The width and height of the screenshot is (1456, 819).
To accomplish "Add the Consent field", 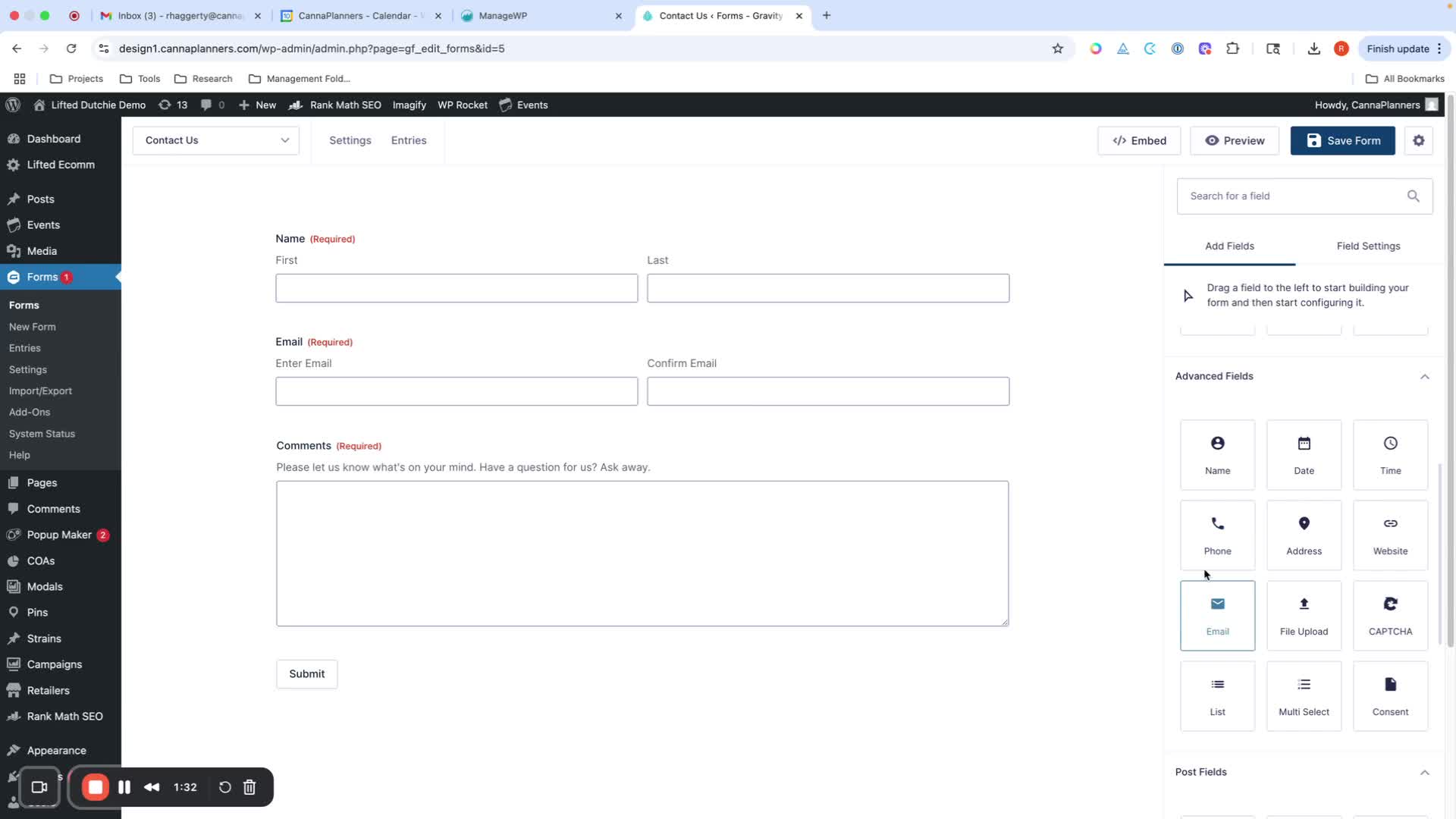I will click(1390, 695).
